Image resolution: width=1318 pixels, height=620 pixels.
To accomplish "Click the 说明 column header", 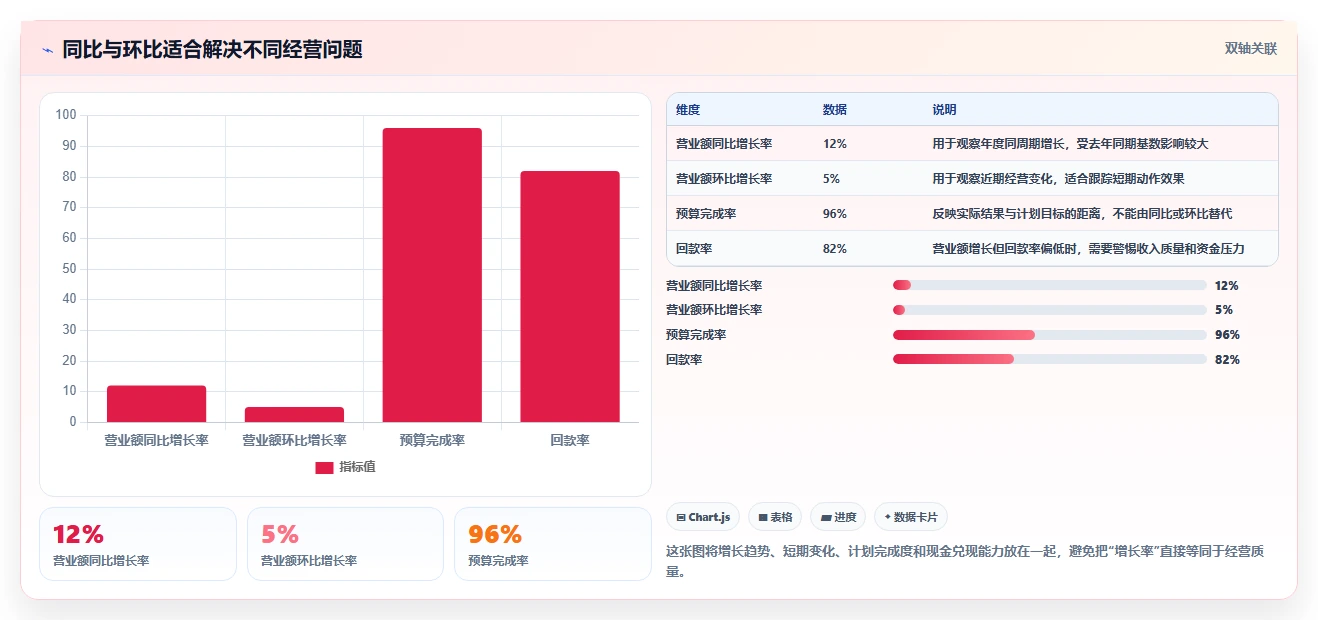I will tap(945, 109).
